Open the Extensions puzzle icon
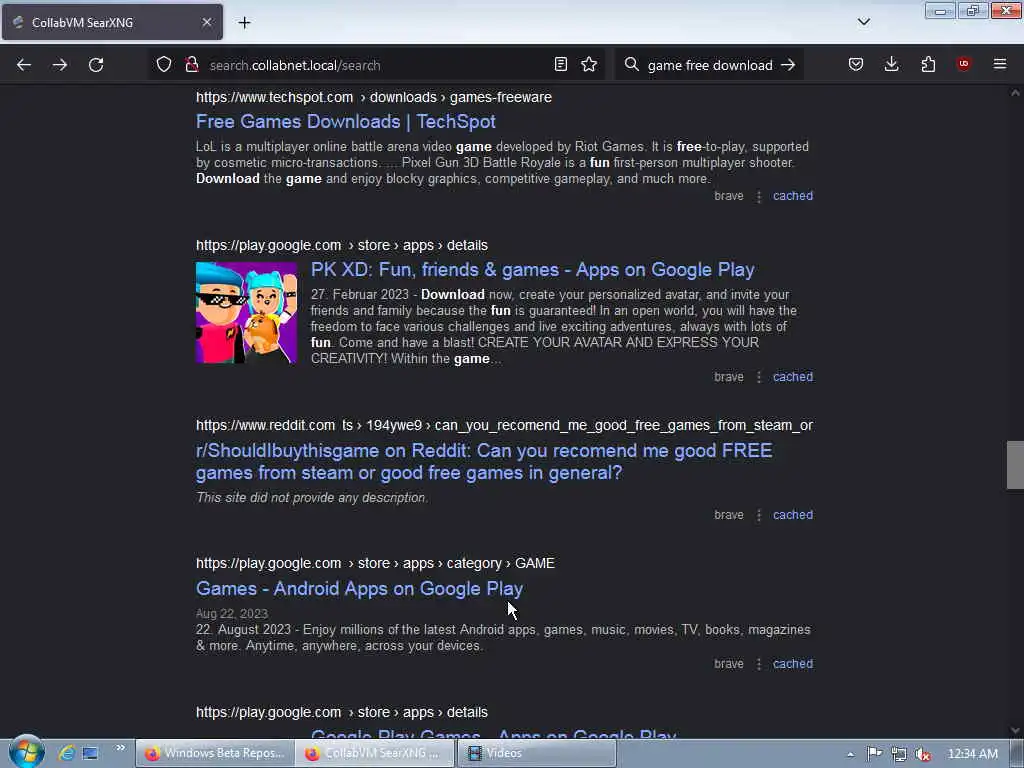 [928, 64]
